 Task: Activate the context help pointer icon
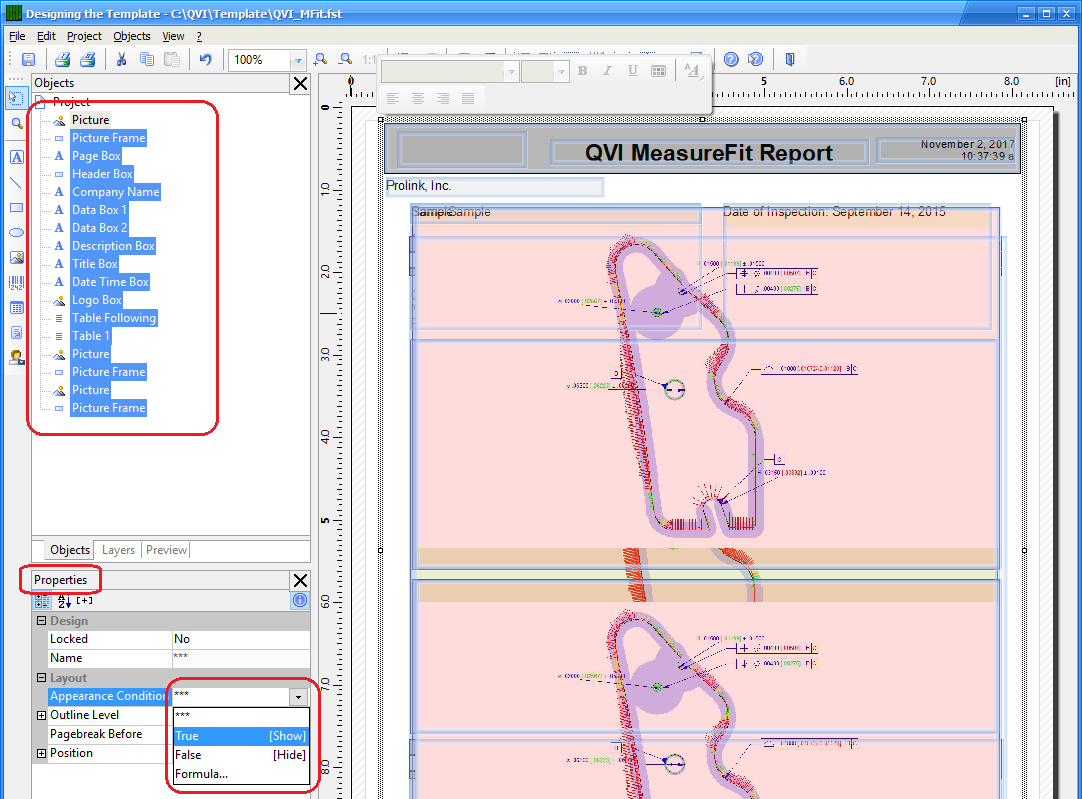coord(756,60)
